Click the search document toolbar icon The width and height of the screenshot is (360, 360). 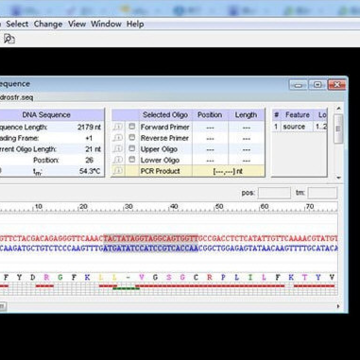[x=9, y=39]
